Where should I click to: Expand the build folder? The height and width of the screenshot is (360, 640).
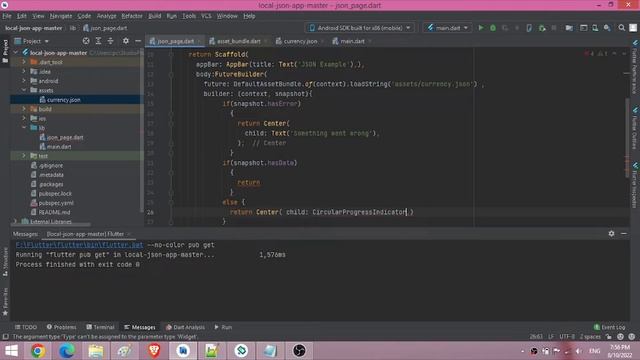[x=24, y=109]
